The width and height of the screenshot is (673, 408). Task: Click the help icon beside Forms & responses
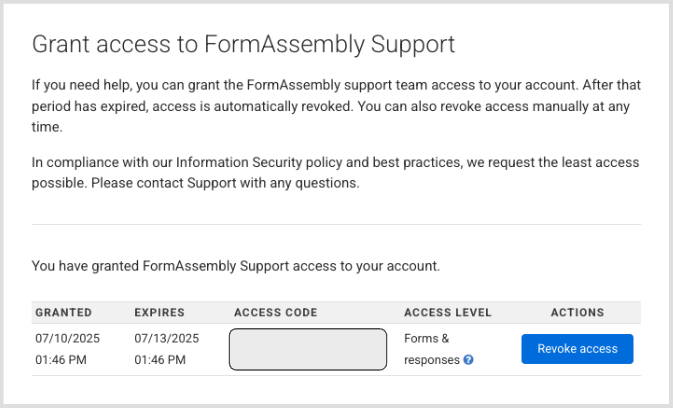click(468, 360)
